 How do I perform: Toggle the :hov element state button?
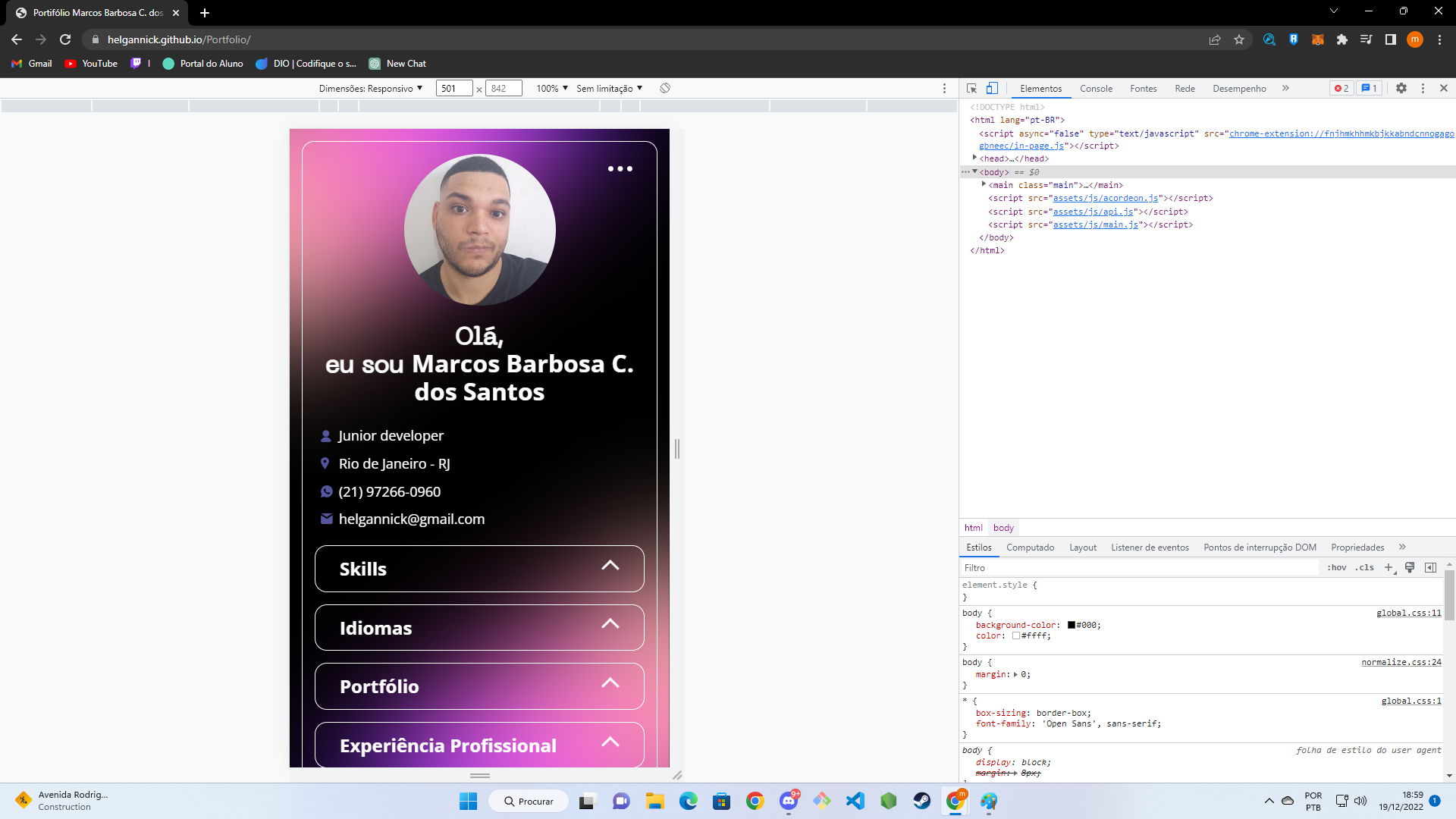[x=1336, y=568]
